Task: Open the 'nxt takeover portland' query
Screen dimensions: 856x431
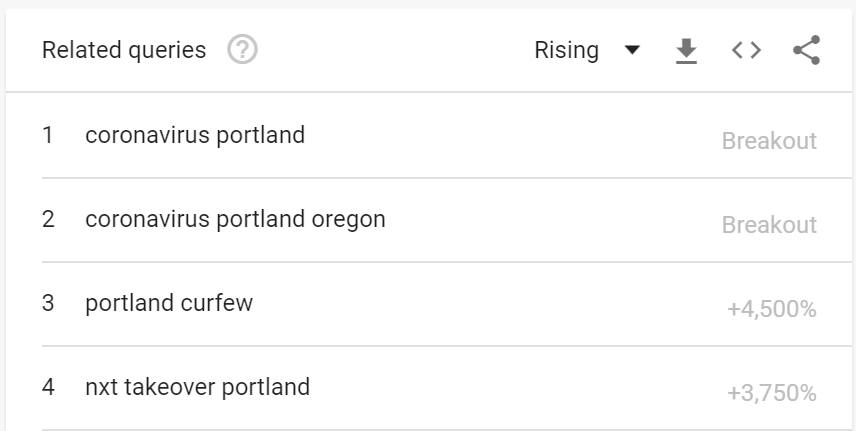Action: (198, 387)
